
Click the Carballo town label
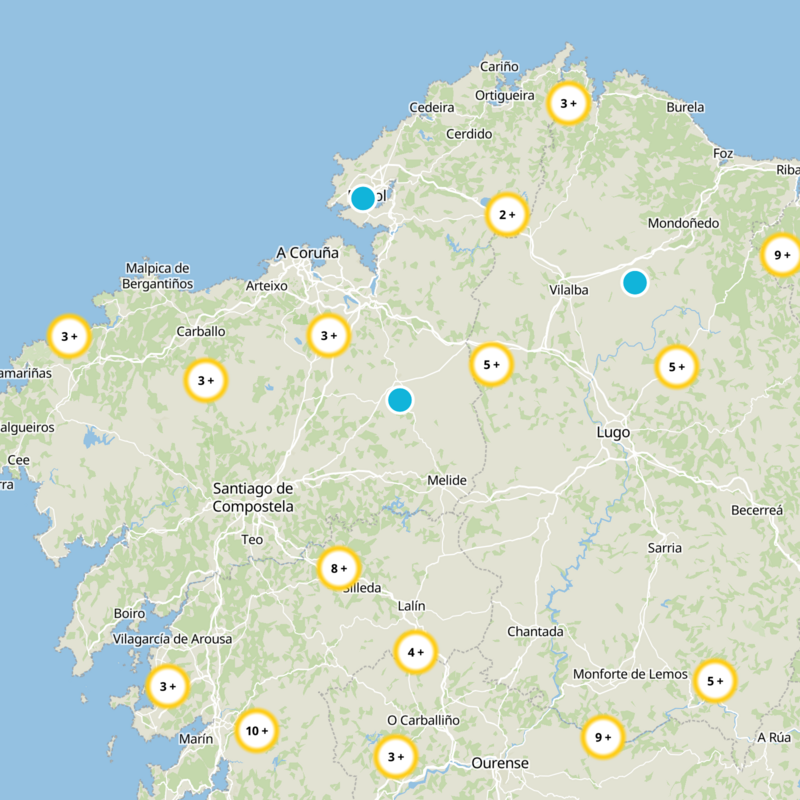click(x=201, y=332)
